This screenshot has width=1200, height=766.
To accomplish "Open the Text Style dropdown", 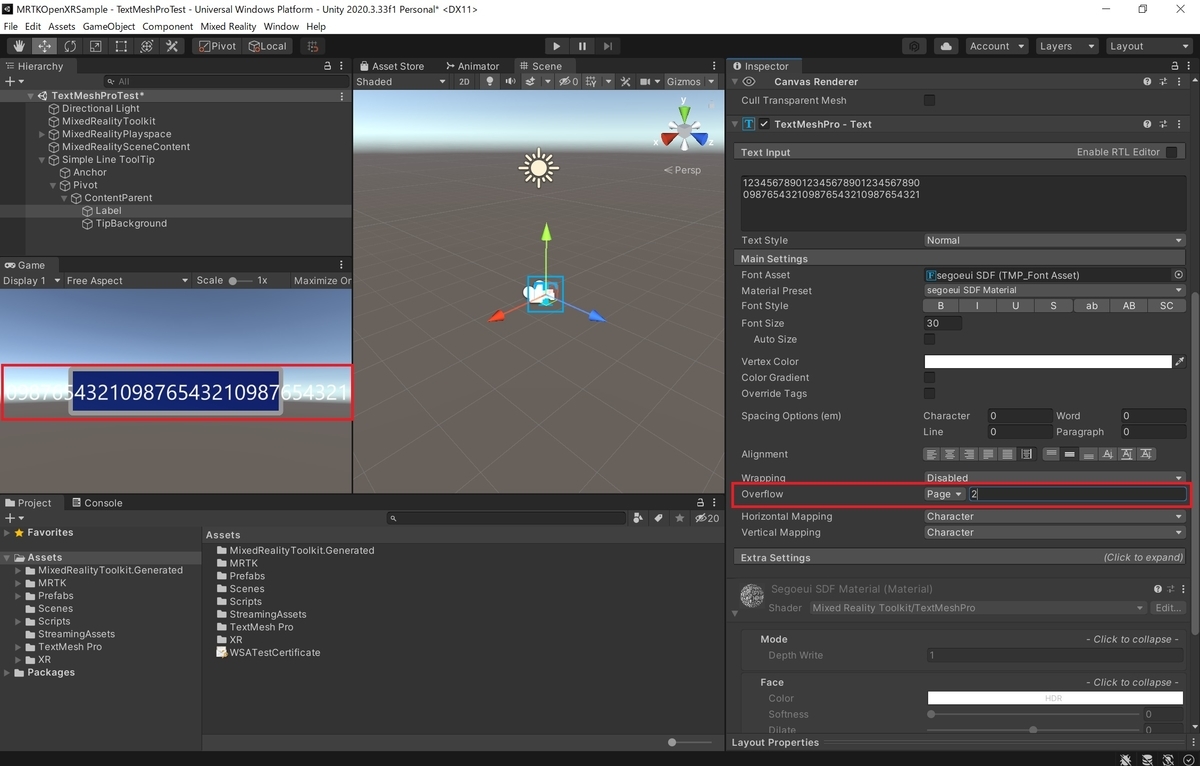I will click(x=1055, y=240).
